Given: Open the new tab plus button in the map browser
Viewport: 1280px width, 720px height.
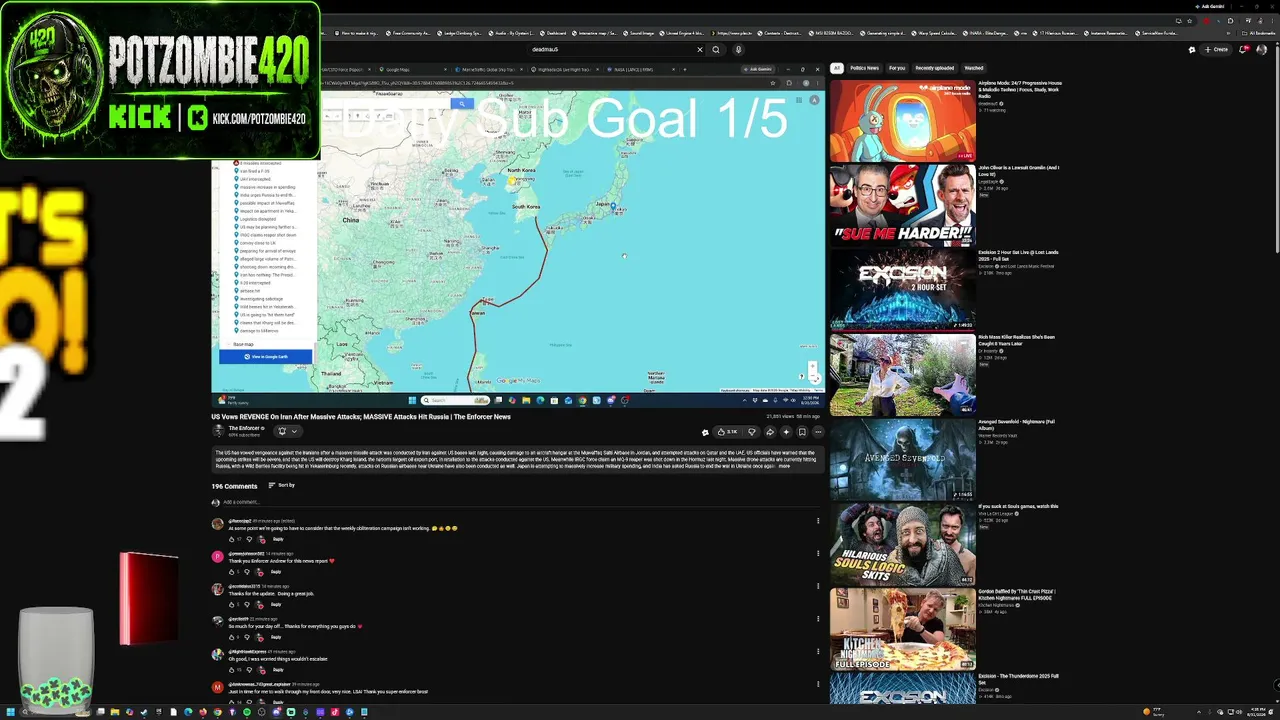Looking at the screenshot, I should (685, 69).
